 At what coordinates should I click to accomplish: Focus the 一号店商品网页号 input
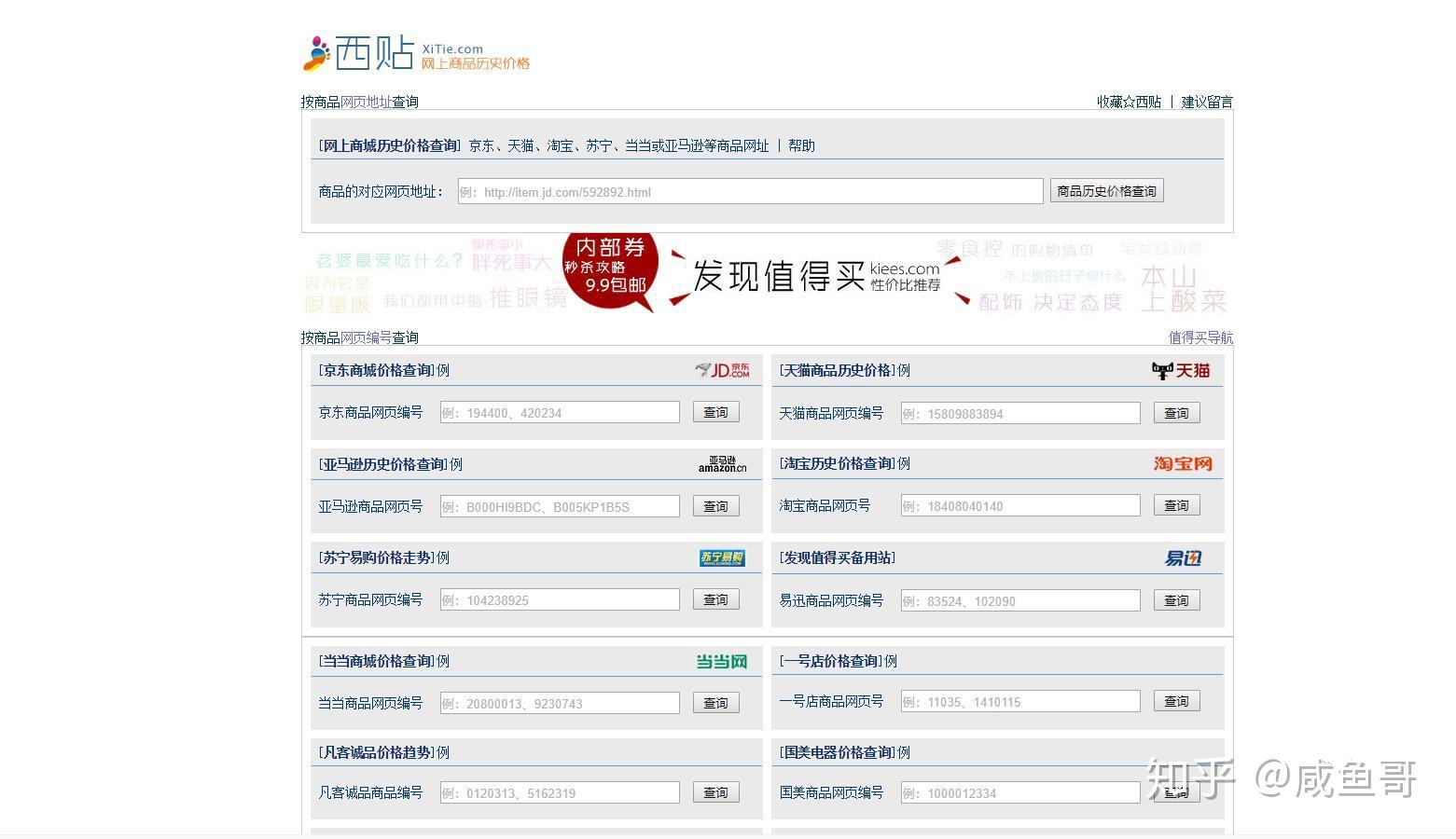click(x=1020, y=701)
